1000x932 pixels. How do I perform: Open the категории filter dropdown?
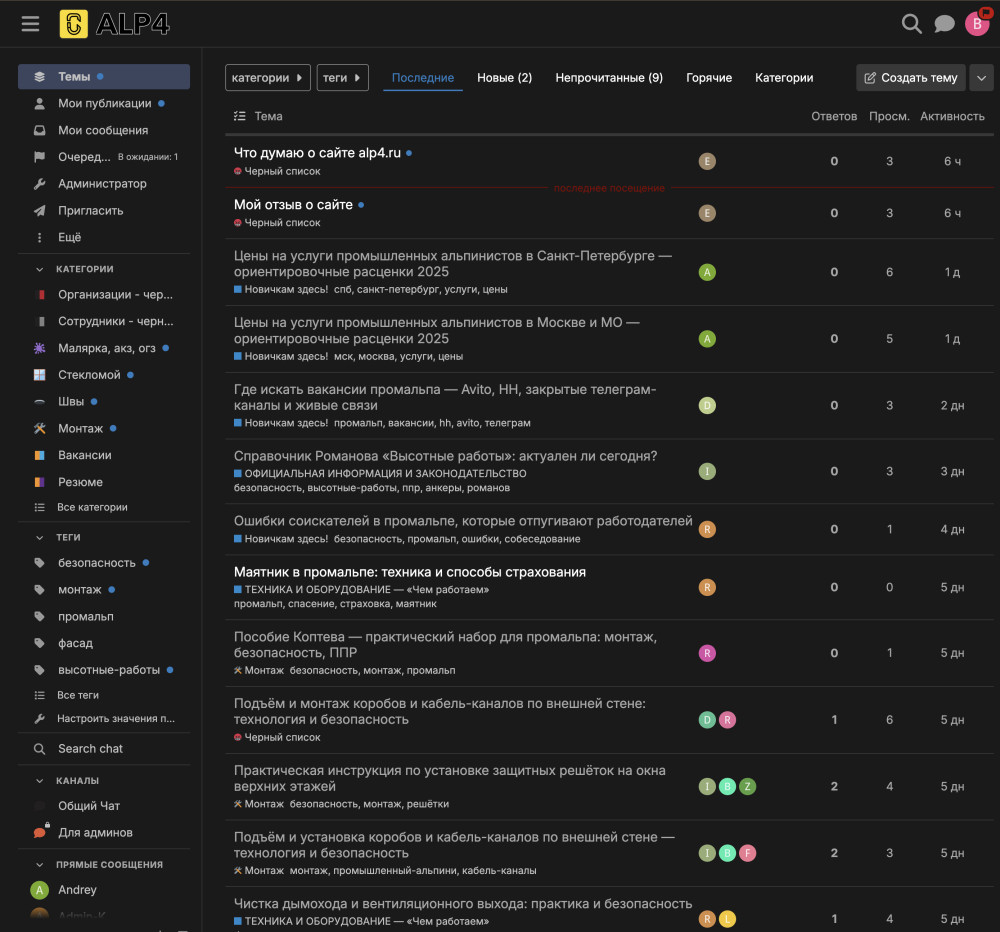[x=267, y=78]
